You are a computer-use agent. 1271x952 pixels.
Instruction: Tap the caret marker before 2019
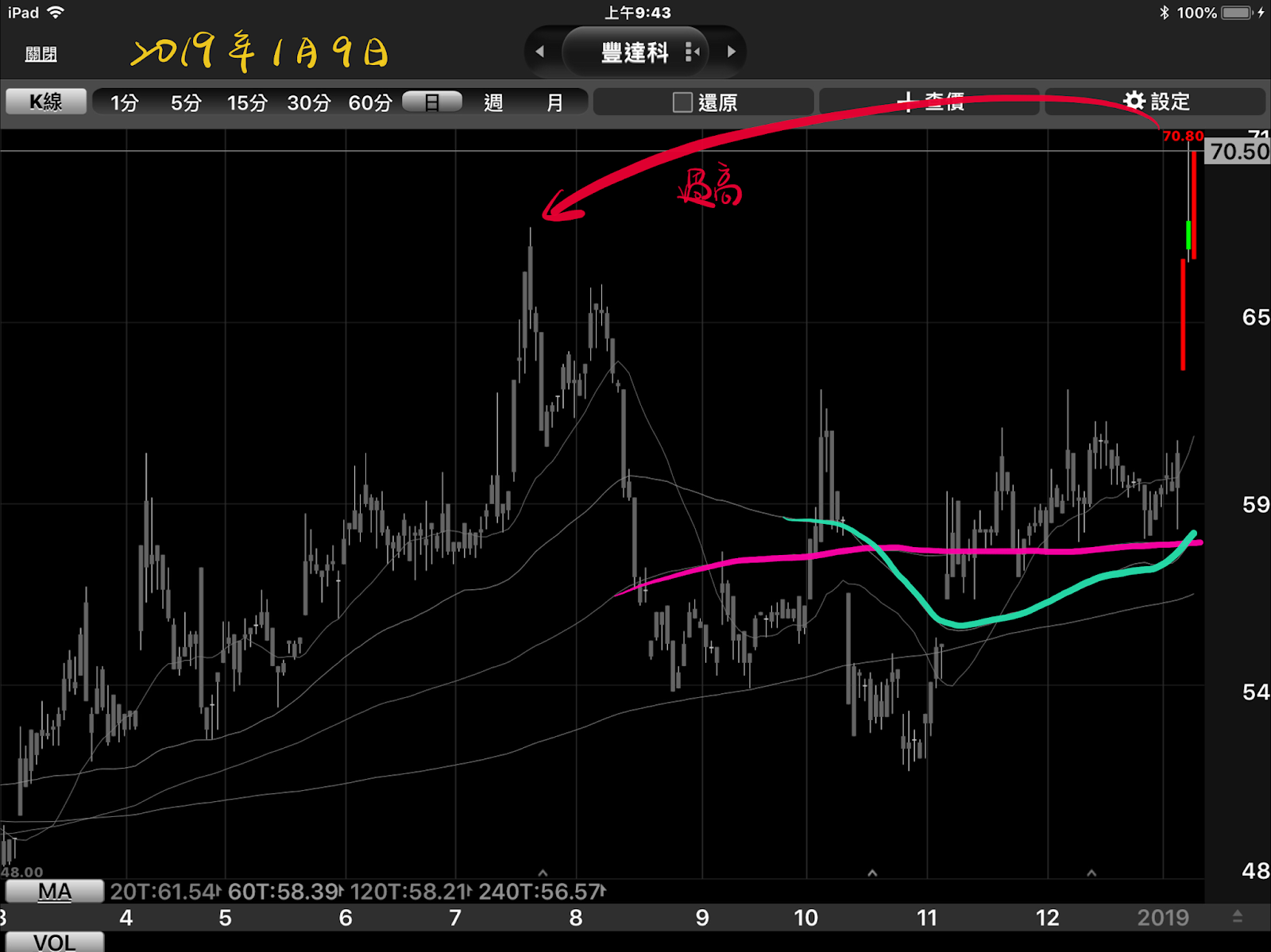[1091, 872]
